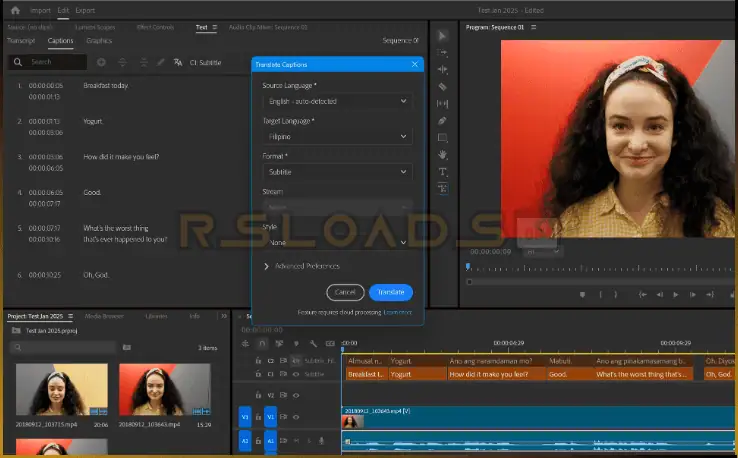Image resolution: width=738 pixels, height=458 pixels.
Task: Open Source Language dropdown
Action: click(338, 101)
